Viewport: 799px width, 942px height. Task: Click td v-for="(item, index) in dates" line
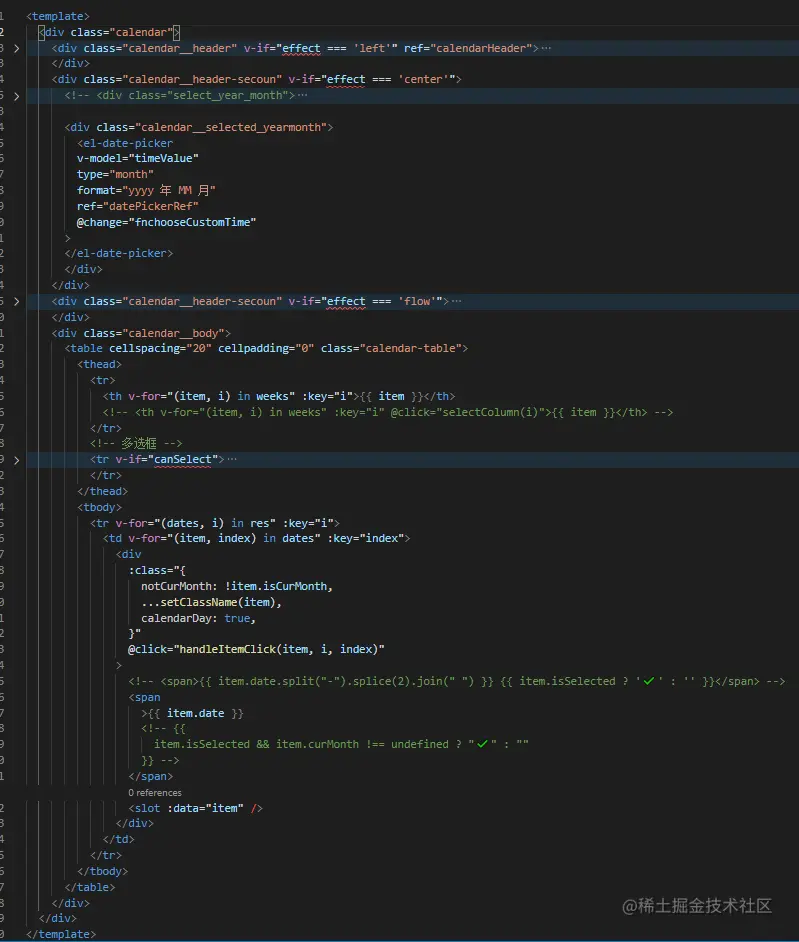click(x=257, y=538)
